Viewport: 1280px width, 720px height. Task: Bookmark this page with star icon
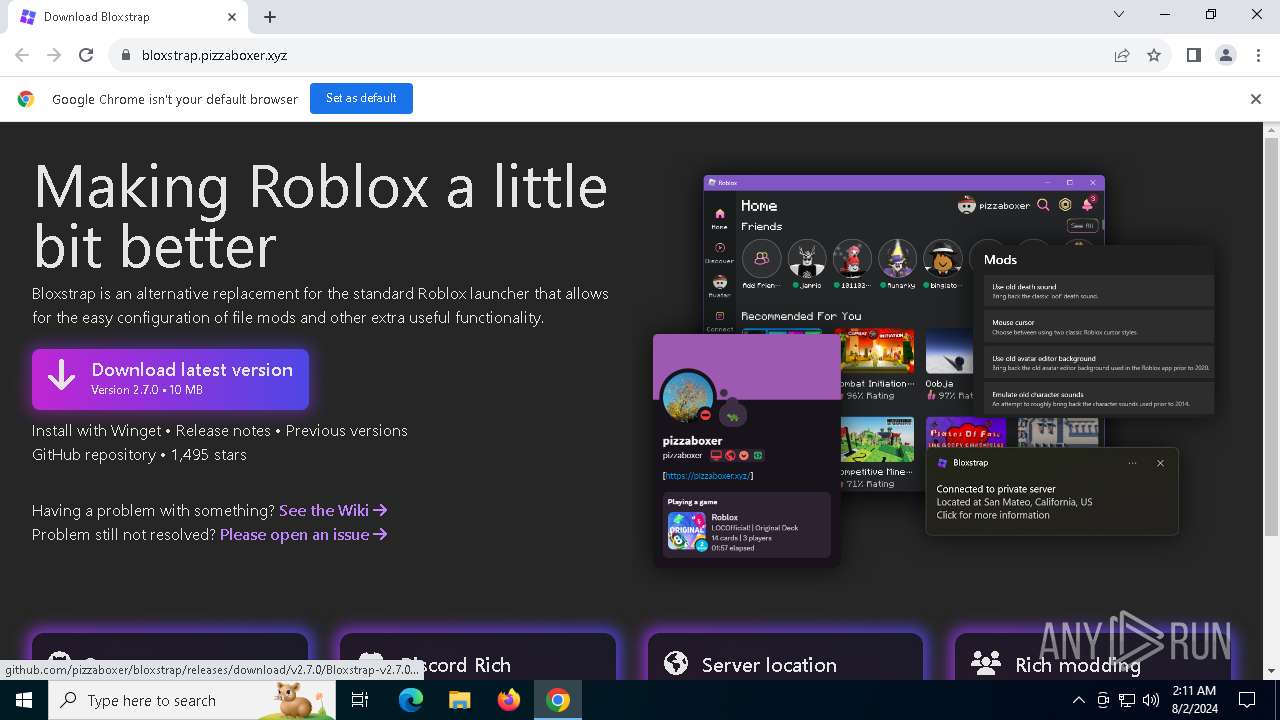click(1154, 55)
